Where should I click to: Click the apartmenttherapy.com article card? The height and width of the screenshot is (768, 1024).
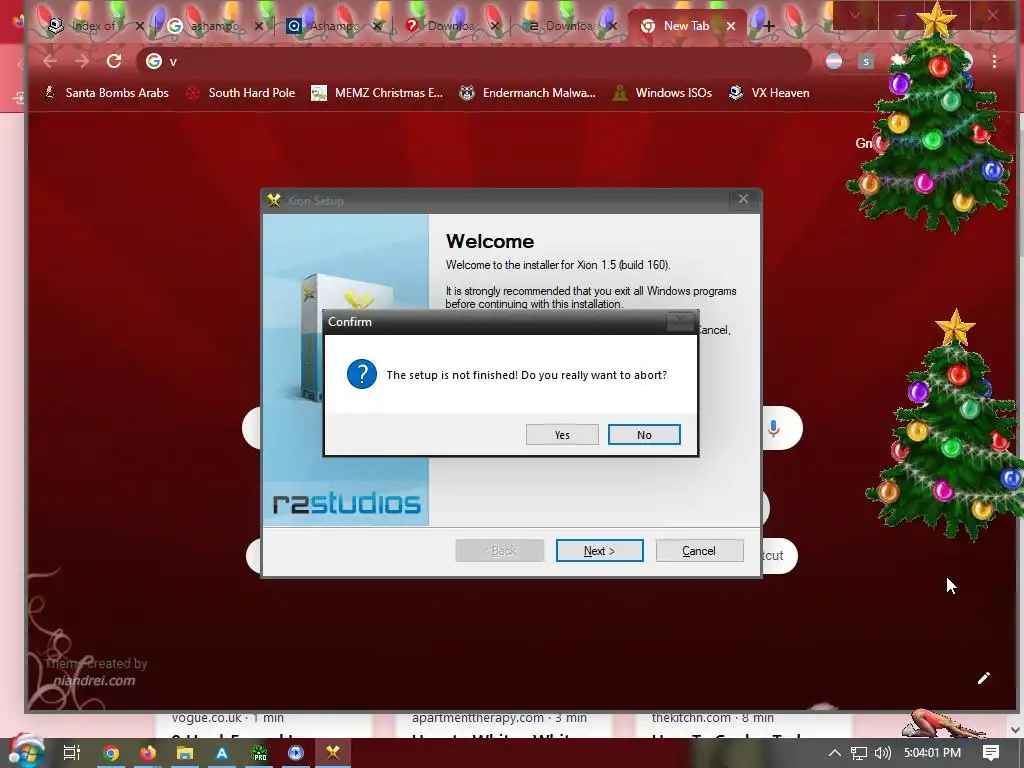point(504,726)
